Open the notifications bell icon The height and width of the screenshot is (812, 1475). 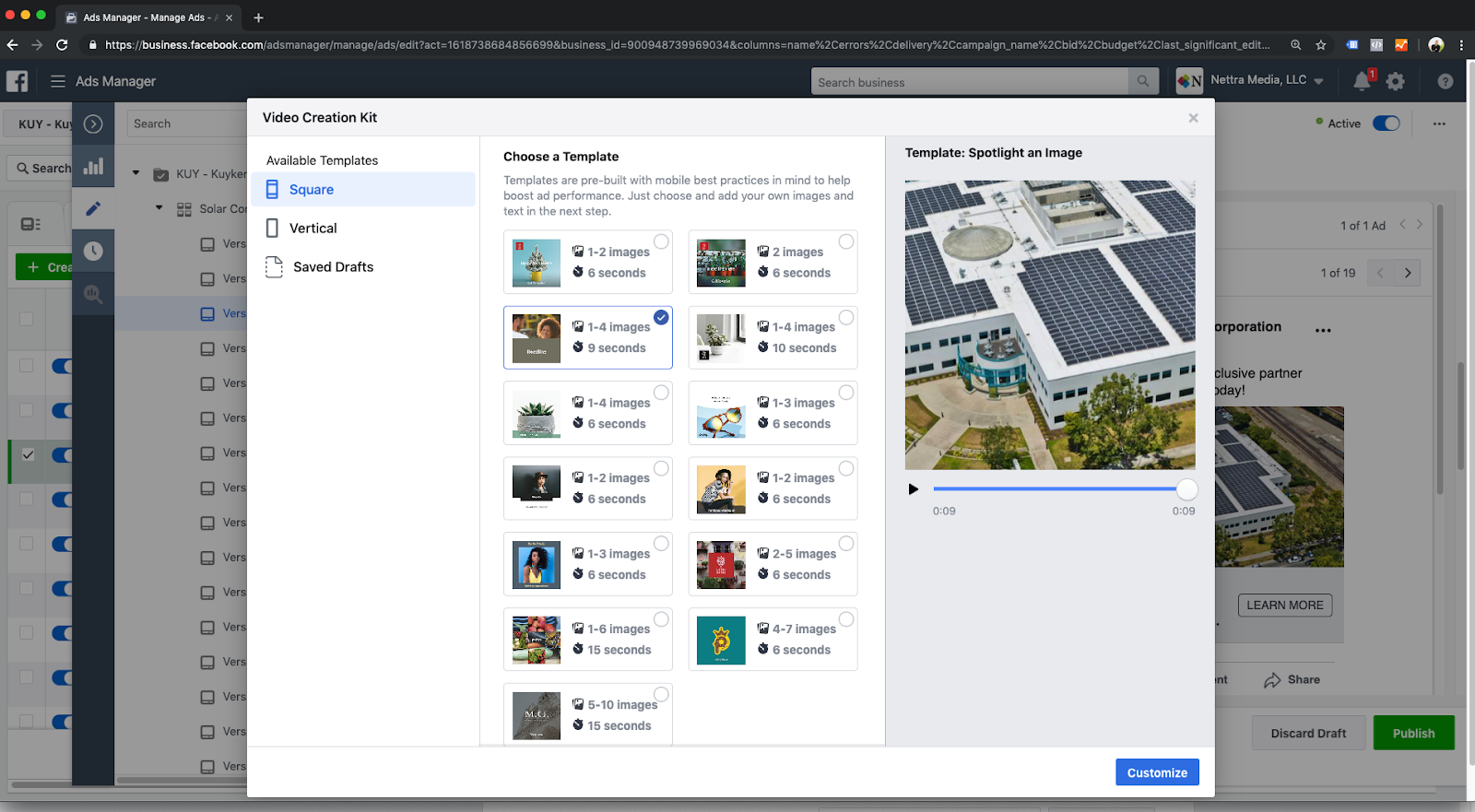pyautogui.click(x=1363, y=81)
